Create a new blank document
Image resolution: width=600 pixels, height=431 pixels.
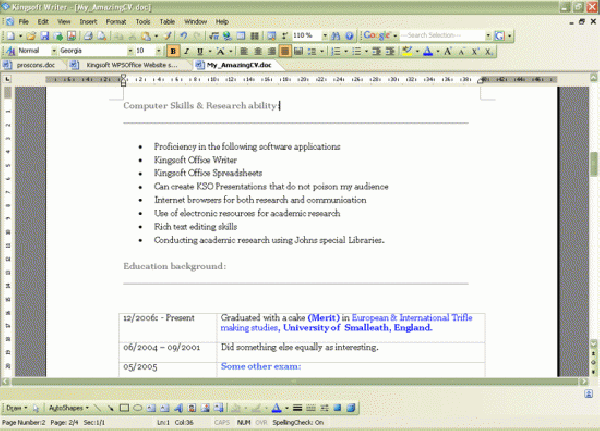point(11,36)
